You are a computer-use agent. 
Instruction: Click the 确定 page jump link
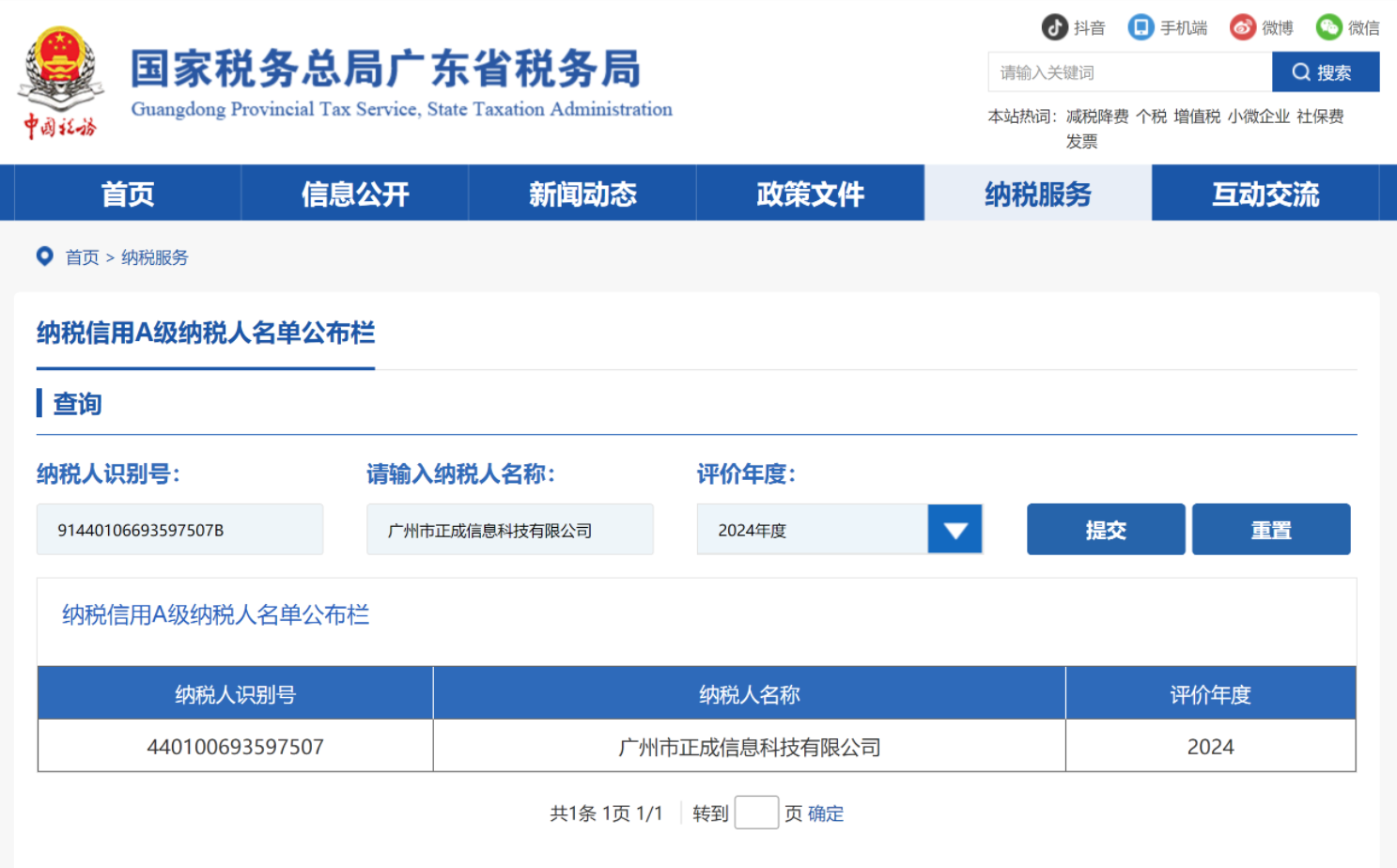tap(826, 814)
